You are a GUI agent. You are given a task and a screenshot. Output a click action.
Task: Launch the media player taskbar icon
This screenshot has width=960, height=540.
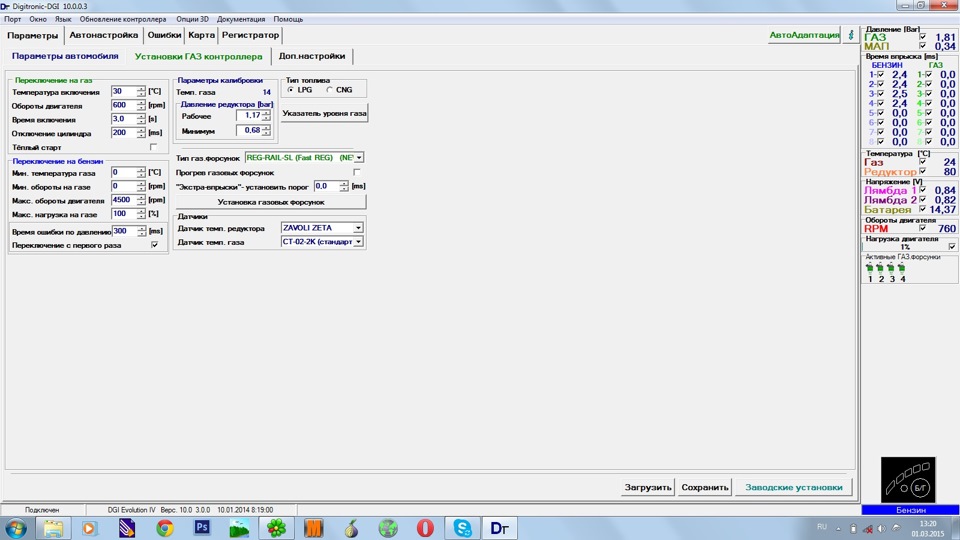click(89, 528)
